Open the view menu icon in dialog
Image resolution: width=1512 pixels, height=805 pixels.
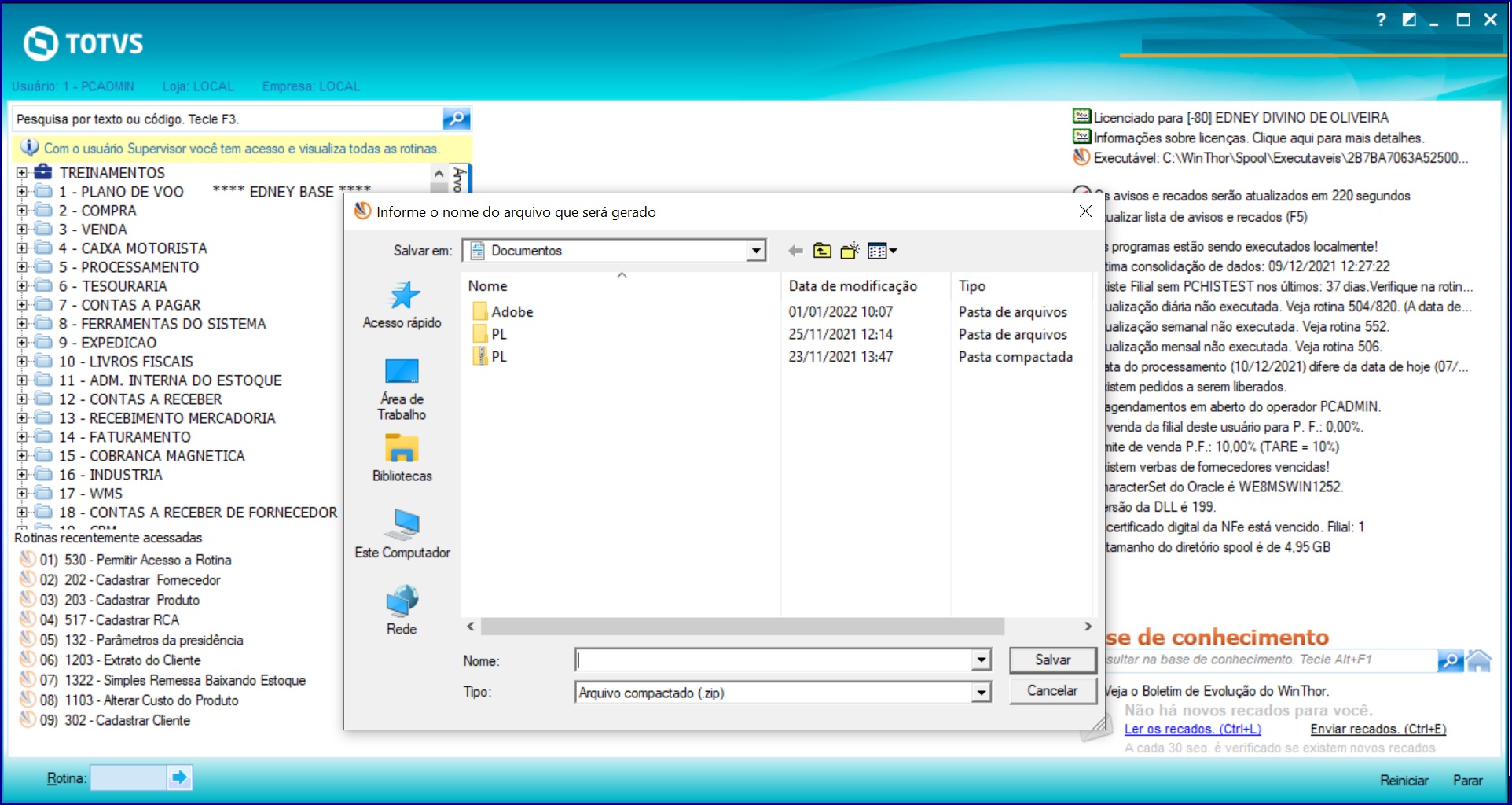click(882, 251)
